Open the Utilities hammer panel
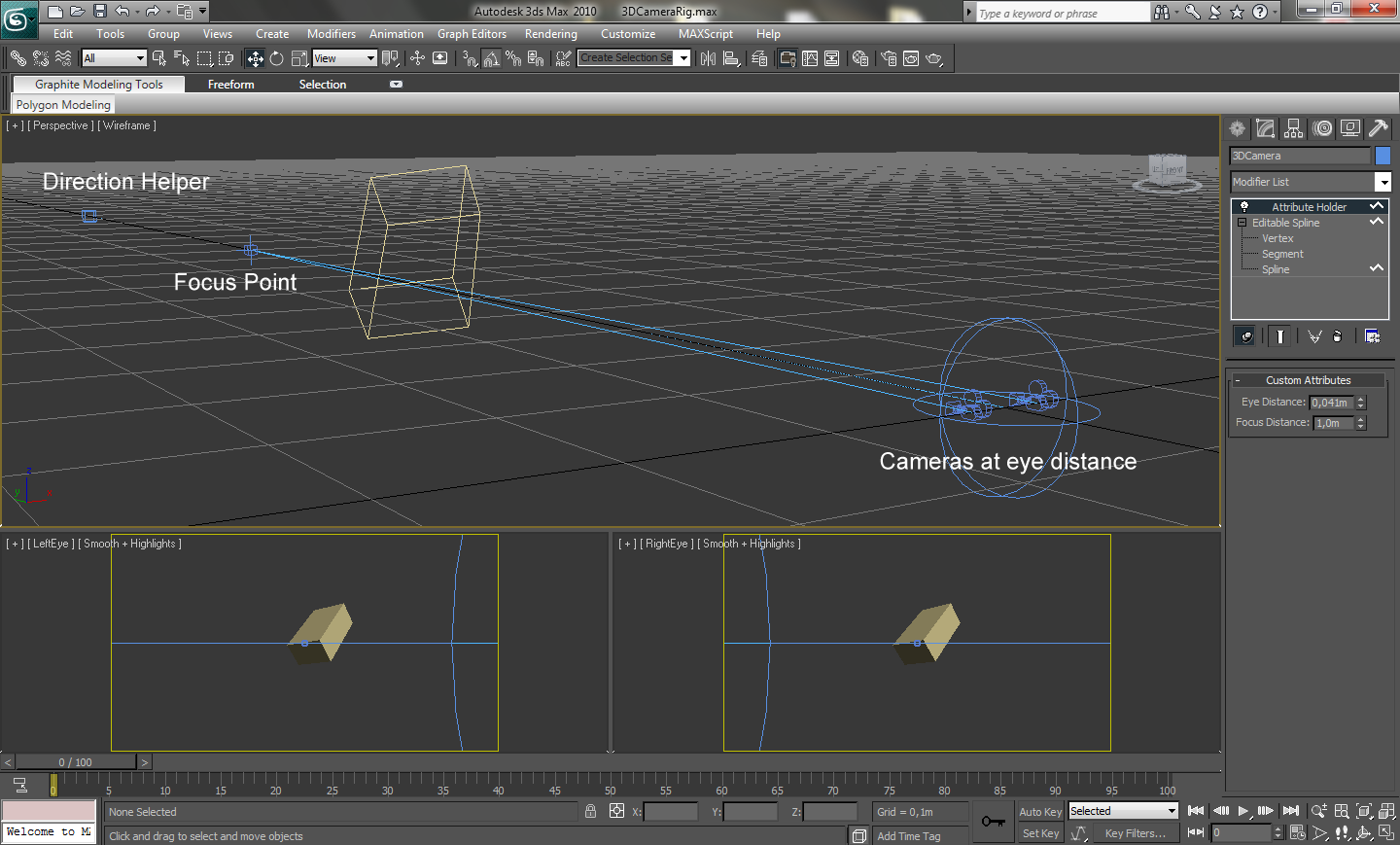The image size is (1400, 845). click(x=1378, y=128)
